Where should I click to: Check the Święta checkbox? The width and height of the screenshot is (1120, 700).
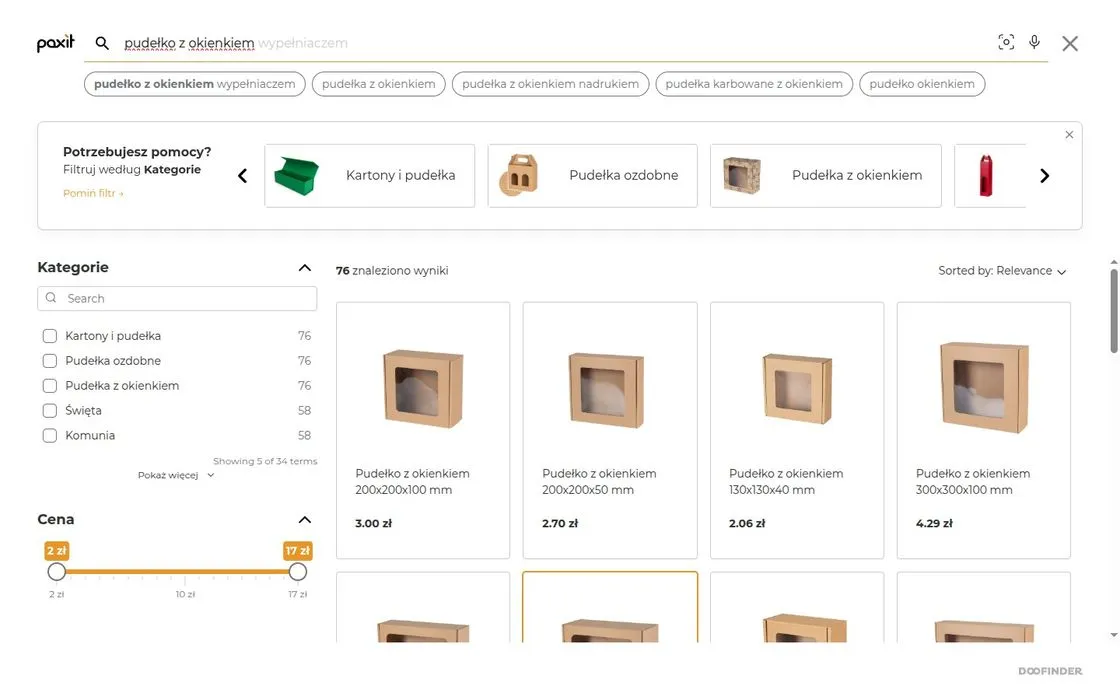(x=49, y=411)
